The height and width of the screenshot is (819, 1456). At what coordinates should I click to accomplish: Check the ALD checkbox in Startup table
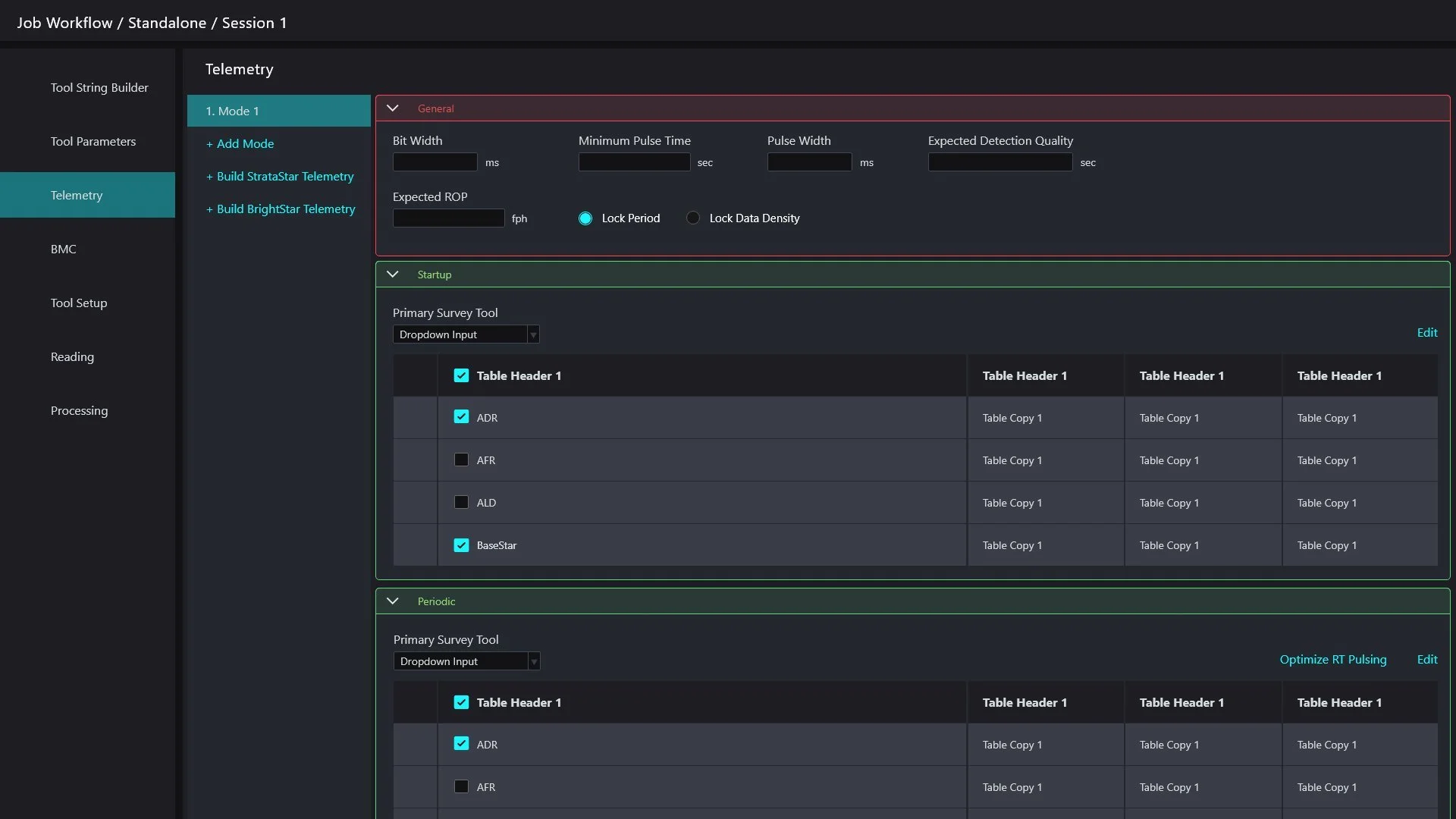point(461,502)
